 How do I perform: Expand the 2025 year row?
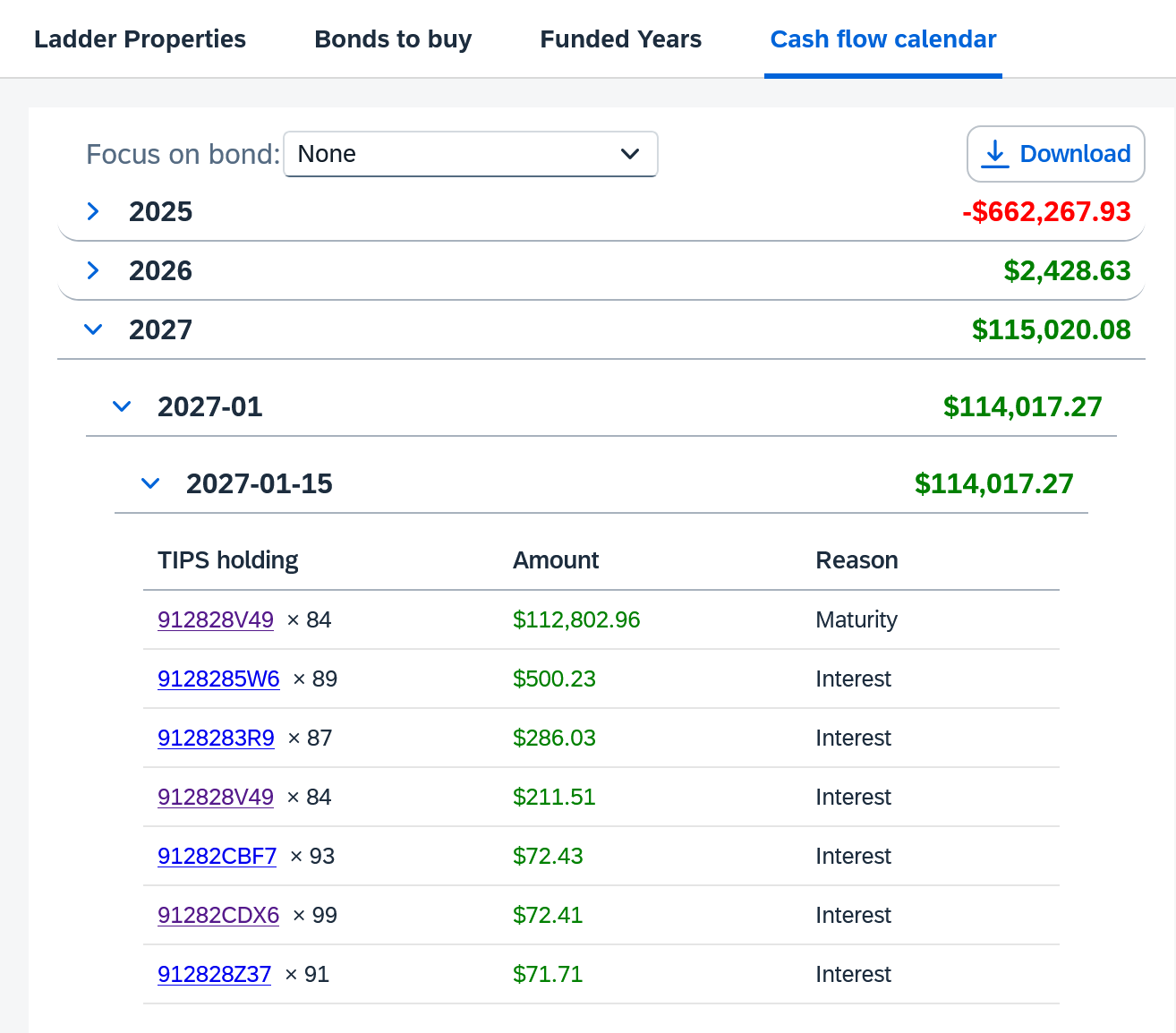(93, 211)
